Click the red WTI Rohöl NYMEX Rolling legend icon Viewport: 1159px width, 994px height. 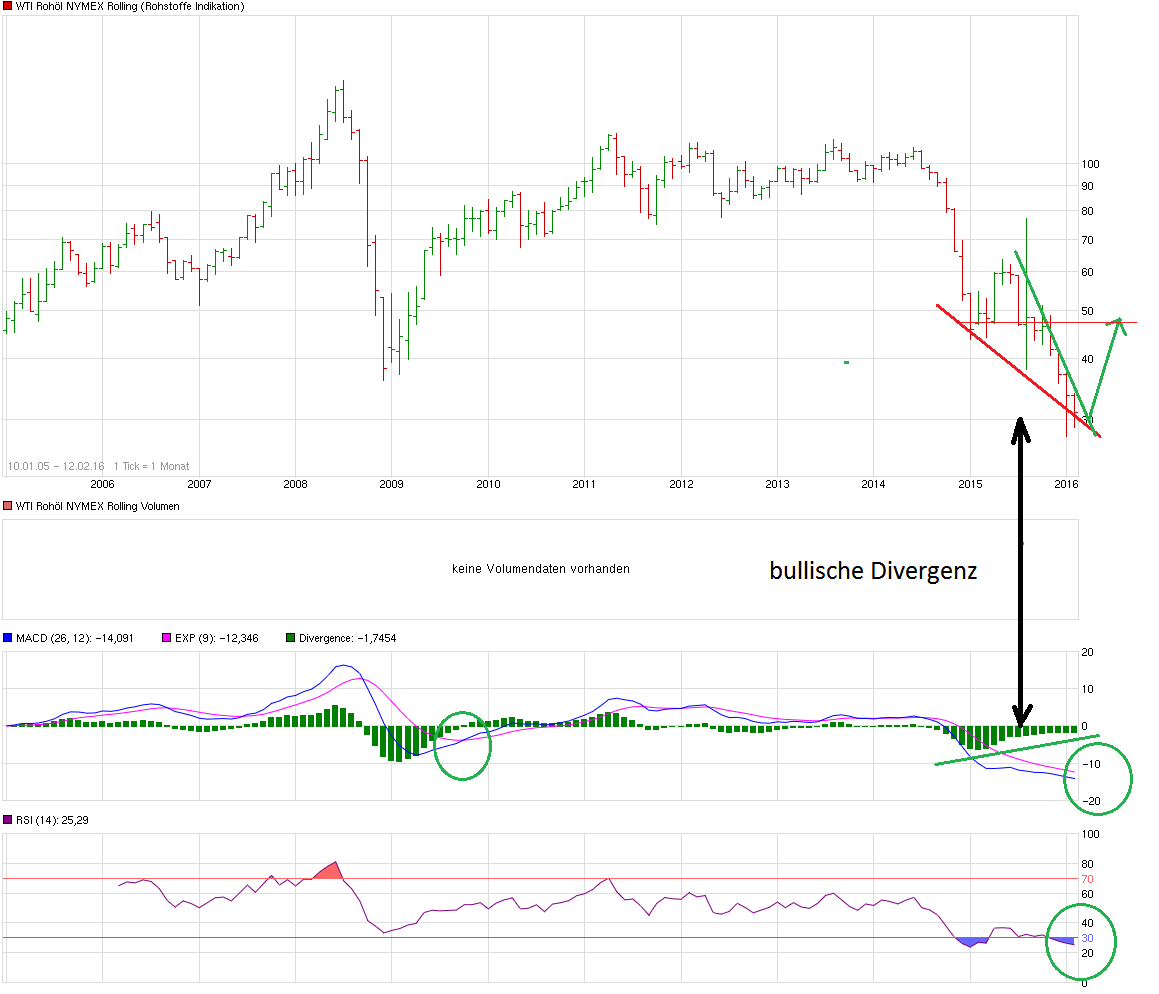click(x=7, y=7)
